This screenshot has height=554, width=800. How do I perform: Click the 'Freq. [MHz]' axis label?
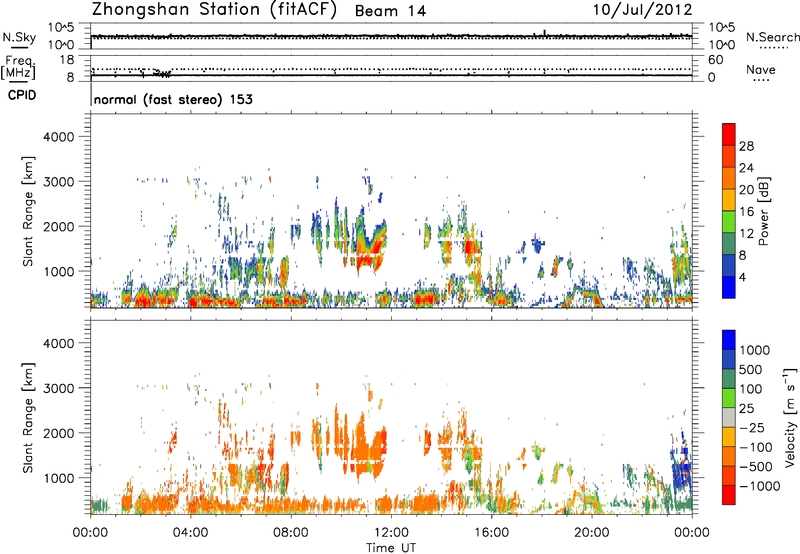coord(18,67)
